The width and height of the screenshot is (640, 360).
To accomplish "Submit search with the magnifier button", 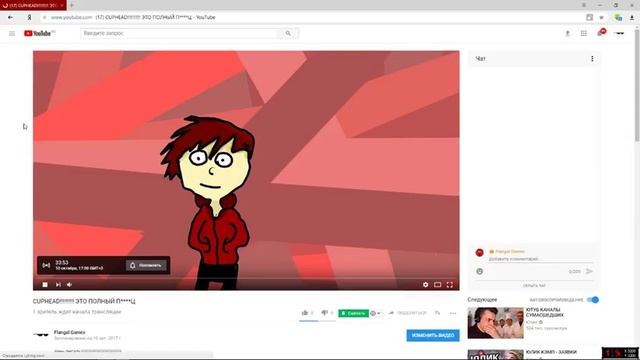I will 288,33.
